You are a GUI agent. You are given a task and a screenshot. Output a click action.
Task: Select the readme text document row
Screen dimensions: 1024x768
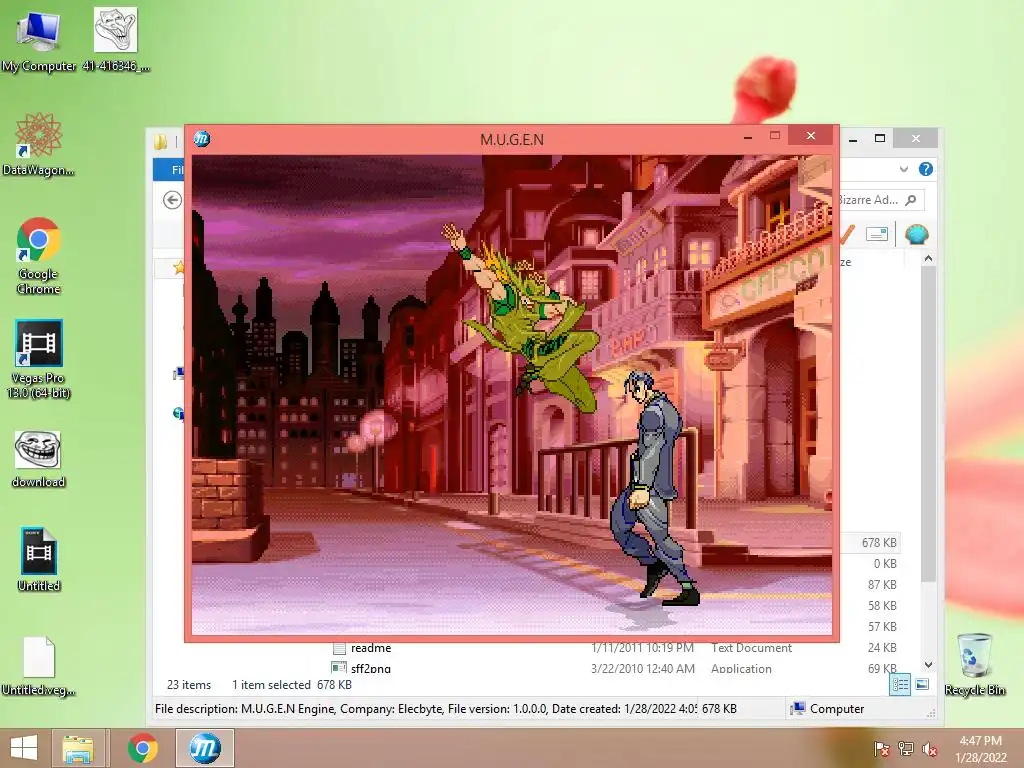pos(617,648)
